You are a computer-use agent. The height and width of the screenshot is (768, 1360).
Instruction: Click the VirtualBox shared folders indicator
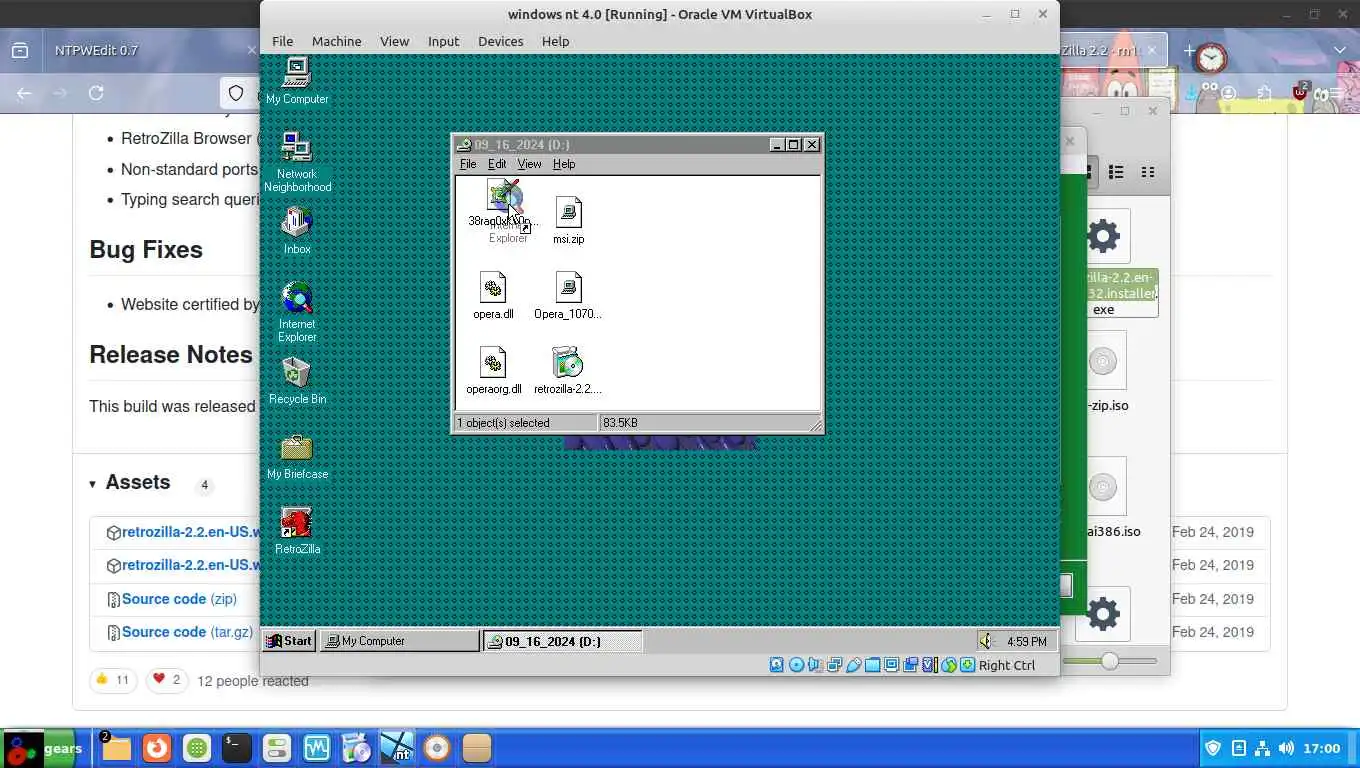tap(873, 665)
